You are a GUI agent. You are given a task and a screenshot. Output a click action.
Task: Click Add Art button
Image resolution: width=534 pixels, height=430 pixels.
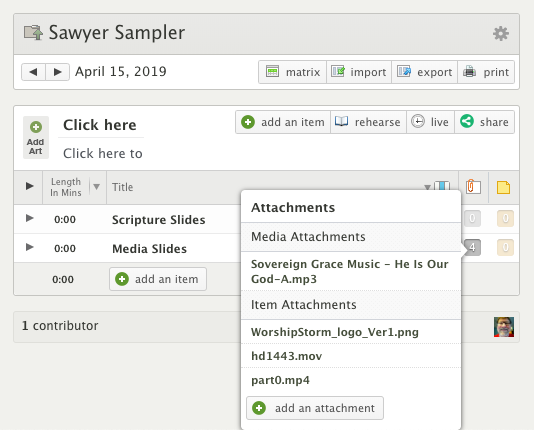coord(36,138)
